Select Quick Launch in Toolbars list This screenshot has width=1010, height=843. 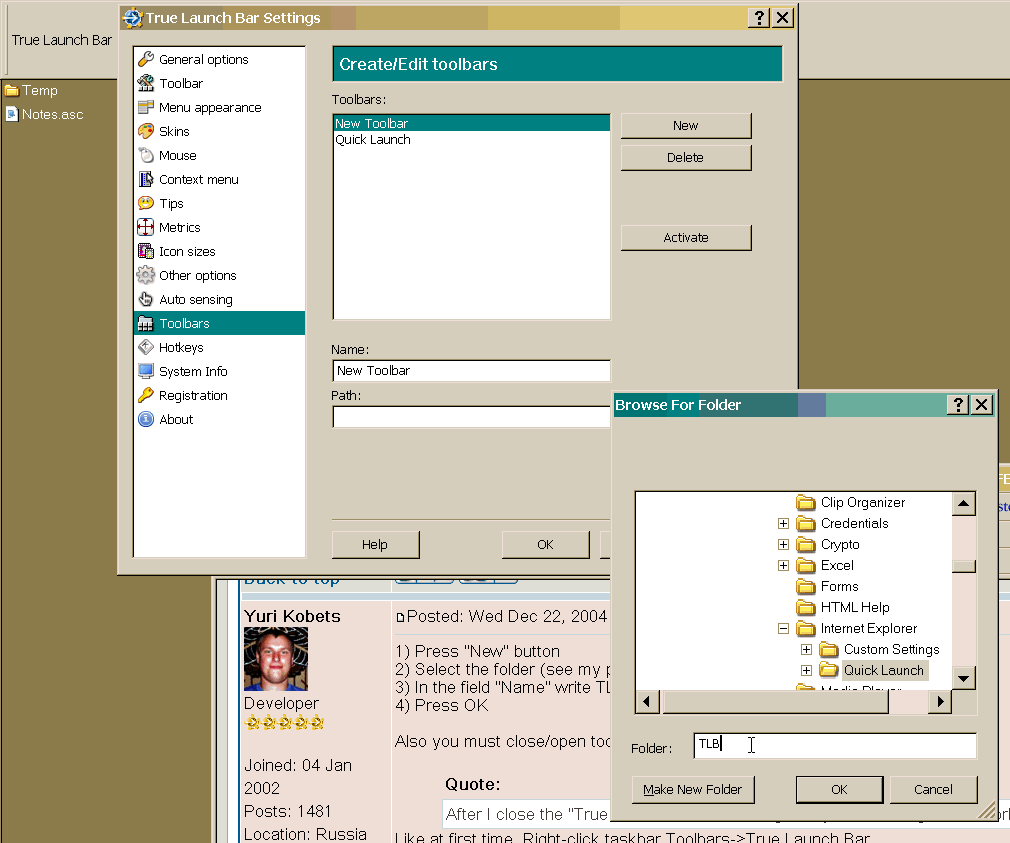pos(373,140)
